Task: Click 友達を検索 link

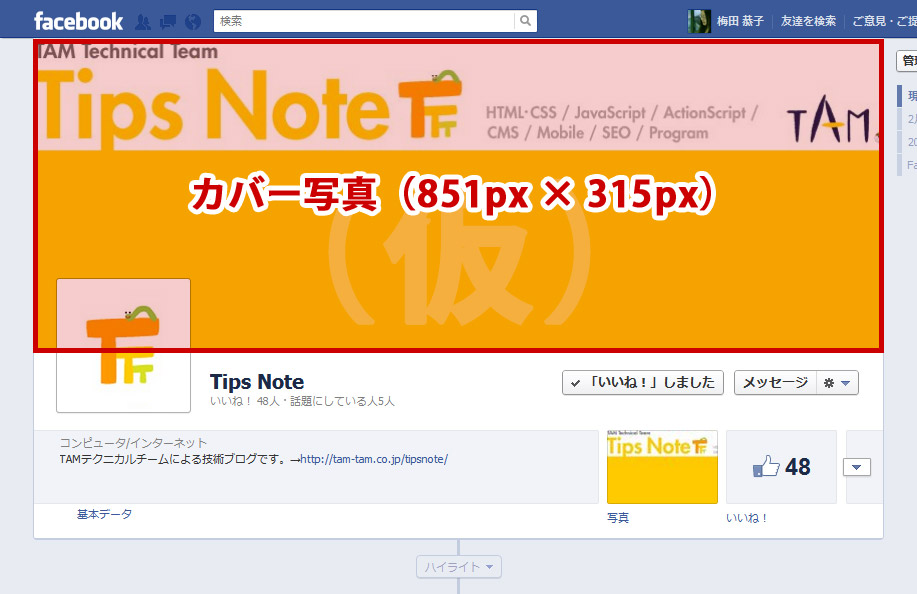Action: pyautogui.click(x=808, y=21)
